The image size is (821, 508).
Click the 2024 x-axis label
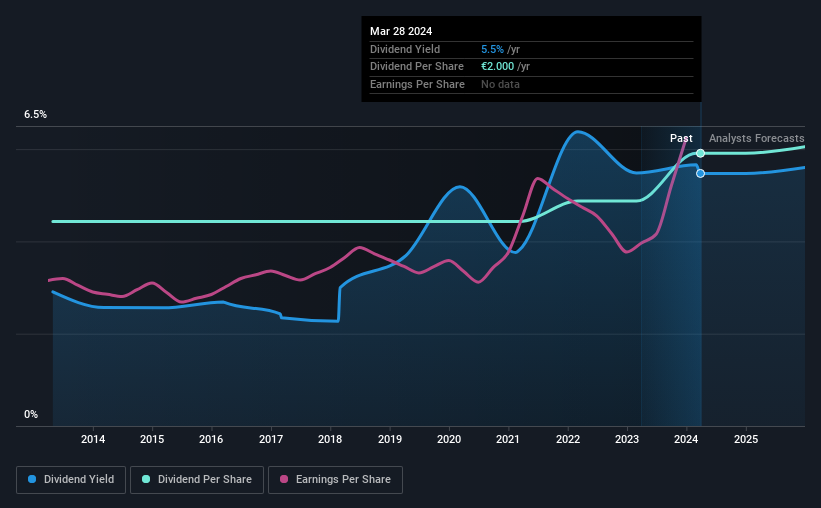click(x=686, y=439)
